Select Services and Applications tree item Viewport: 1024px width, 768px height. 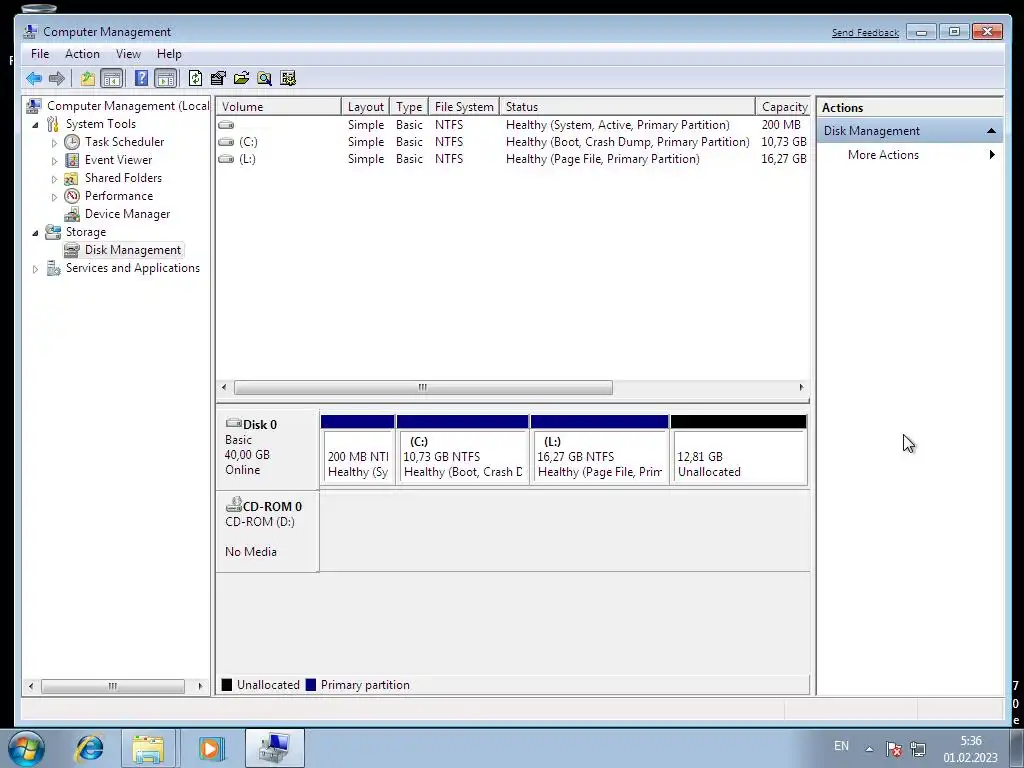133,268
